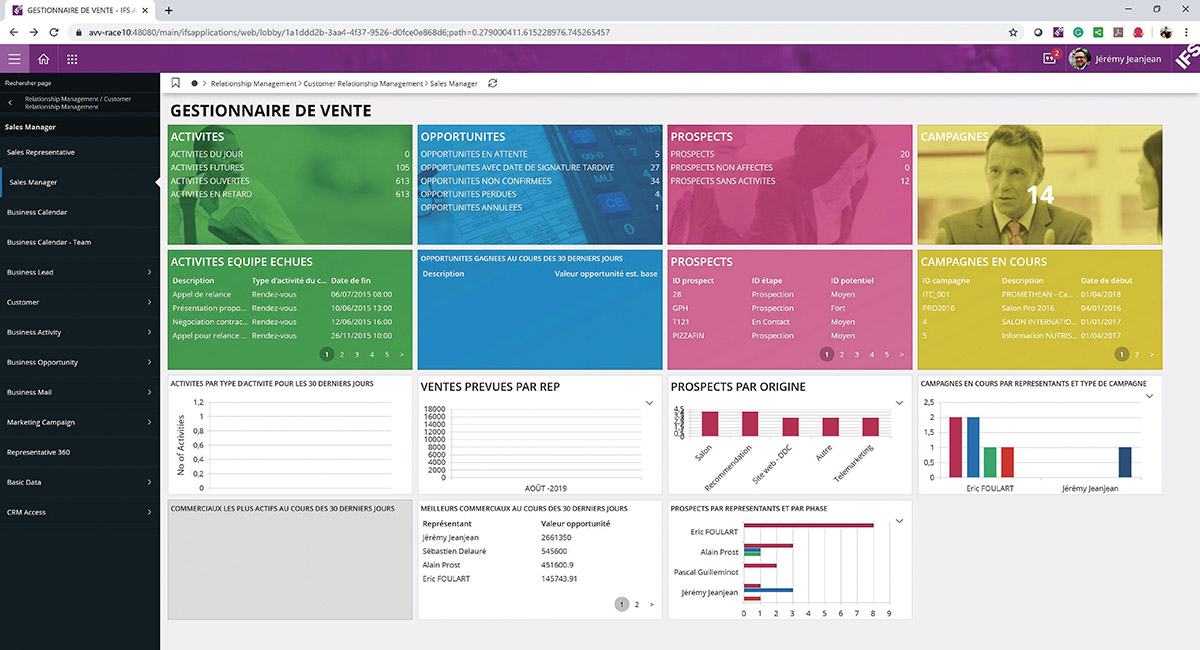This screenshot has width=1200, height=650.
Task: Open the red headset extension icon
Action: 1139,32
